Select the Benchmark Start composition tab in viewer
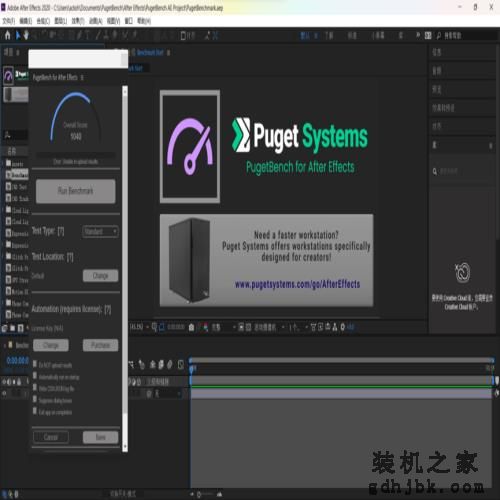Screen dimensions: 500x500 (150, 52)
